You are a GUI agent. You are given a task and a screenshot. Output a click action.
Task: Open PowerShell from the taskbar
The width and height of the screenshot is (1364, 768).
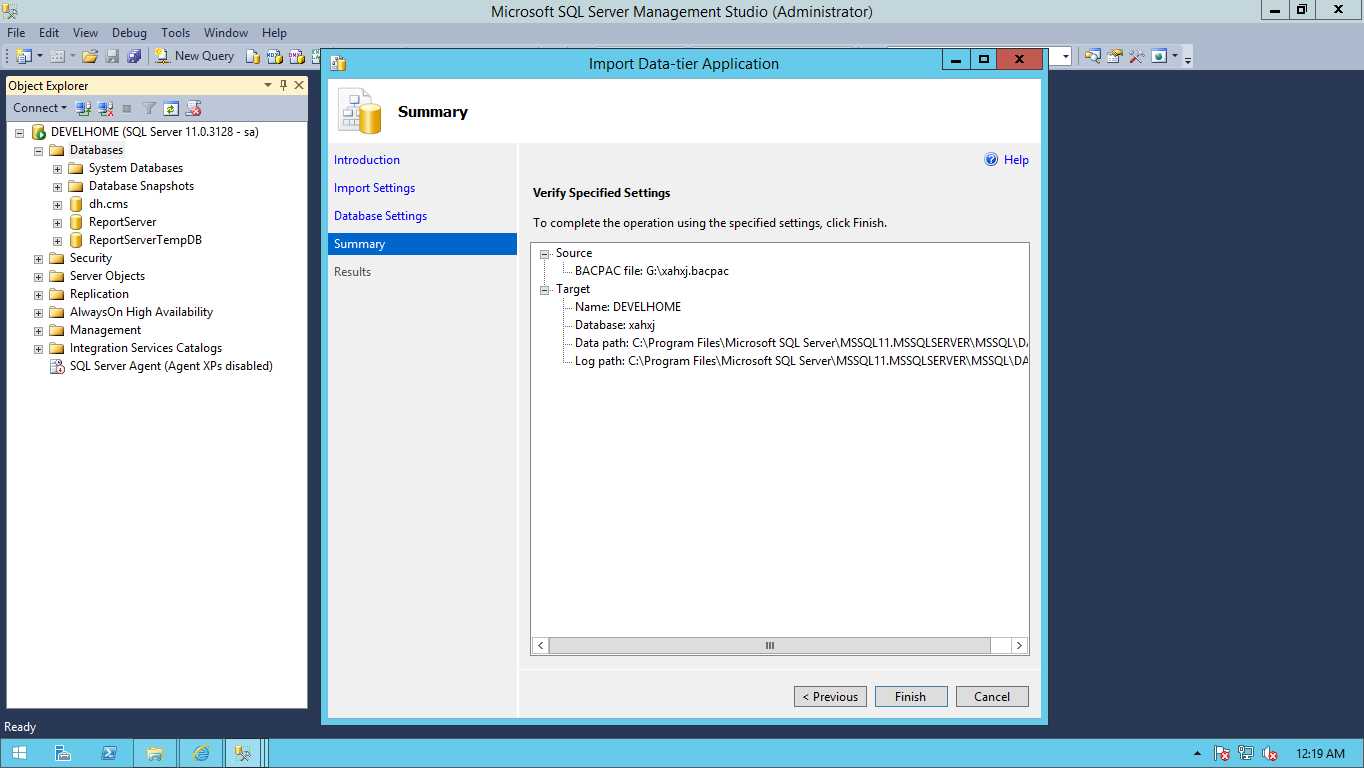click(109, 753)
